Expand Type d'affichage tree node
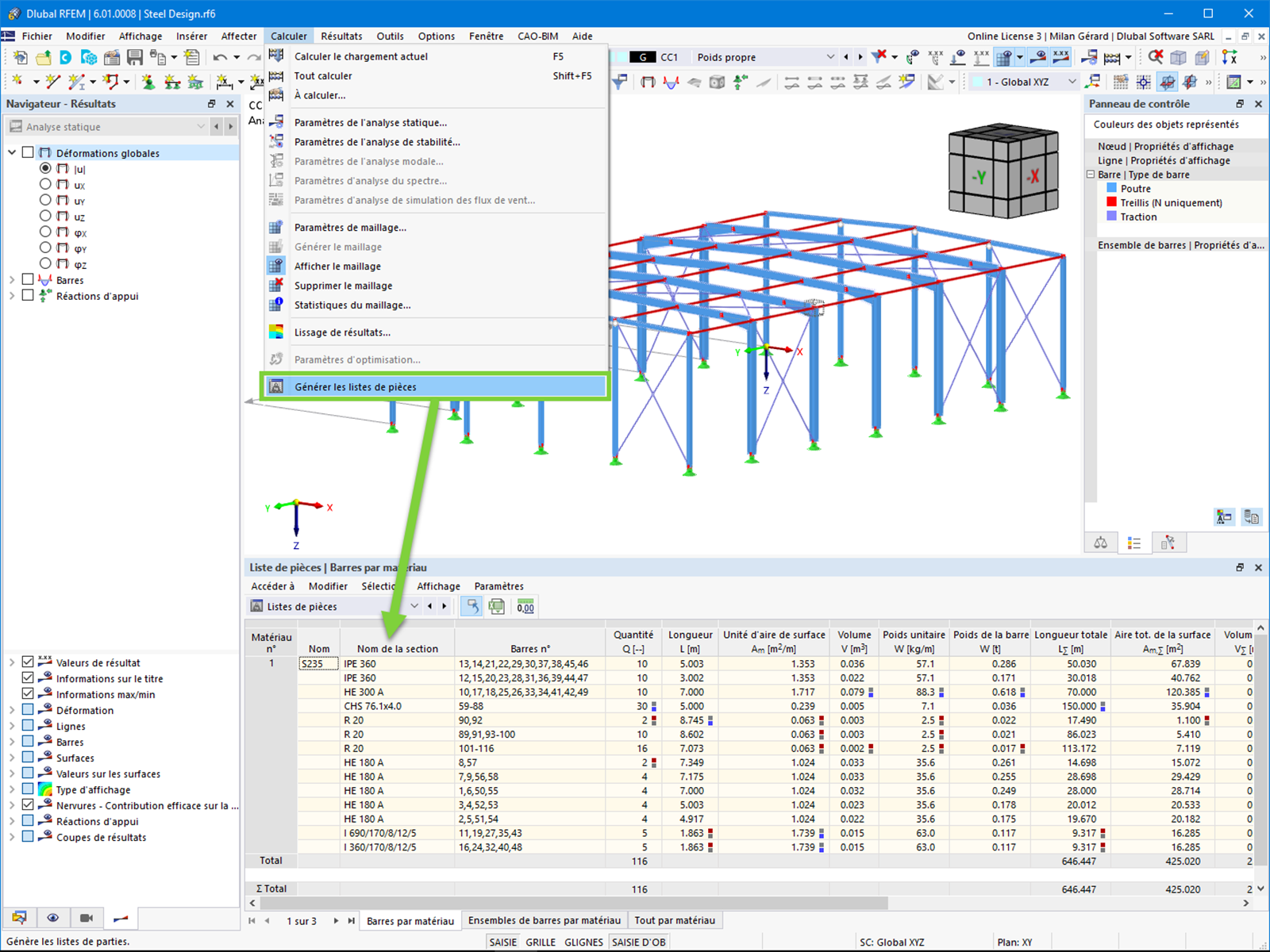 12,789
